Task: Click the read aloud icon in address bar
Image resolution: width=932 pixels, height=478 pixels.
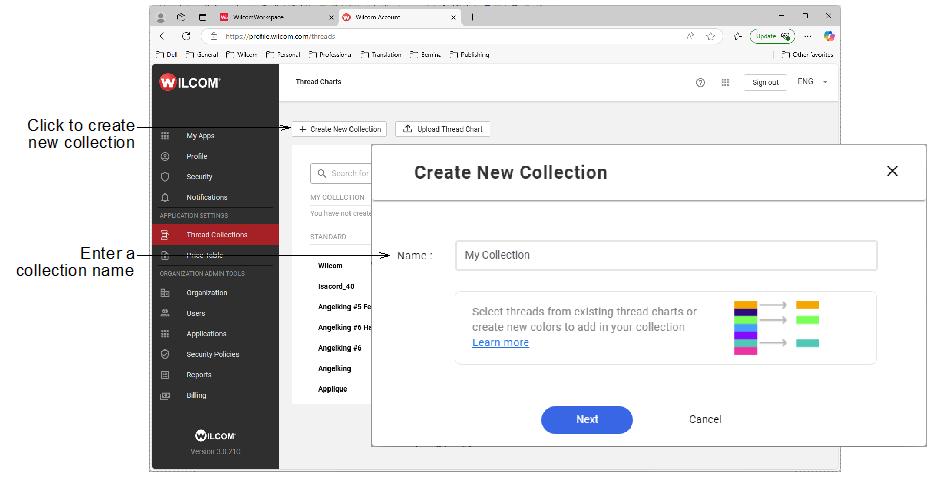Action: (691, 36)
